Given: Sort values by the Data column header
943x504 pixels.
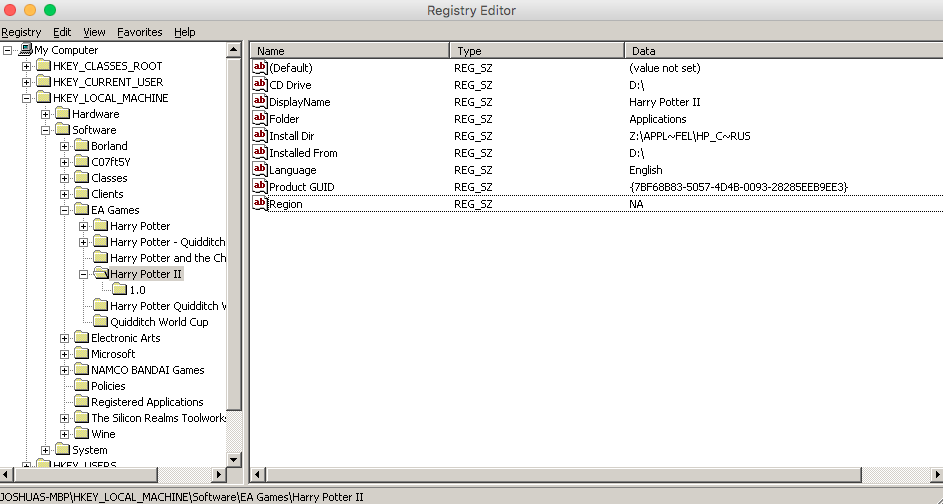Looking at the screenshot, I should [x=784, y=51].
